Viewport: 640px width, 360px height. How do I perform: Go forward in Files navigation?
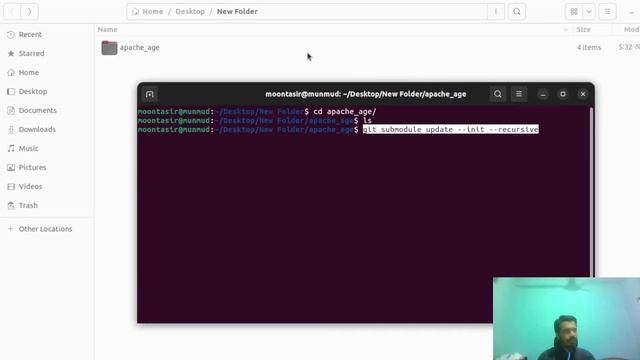click(29, 11)
